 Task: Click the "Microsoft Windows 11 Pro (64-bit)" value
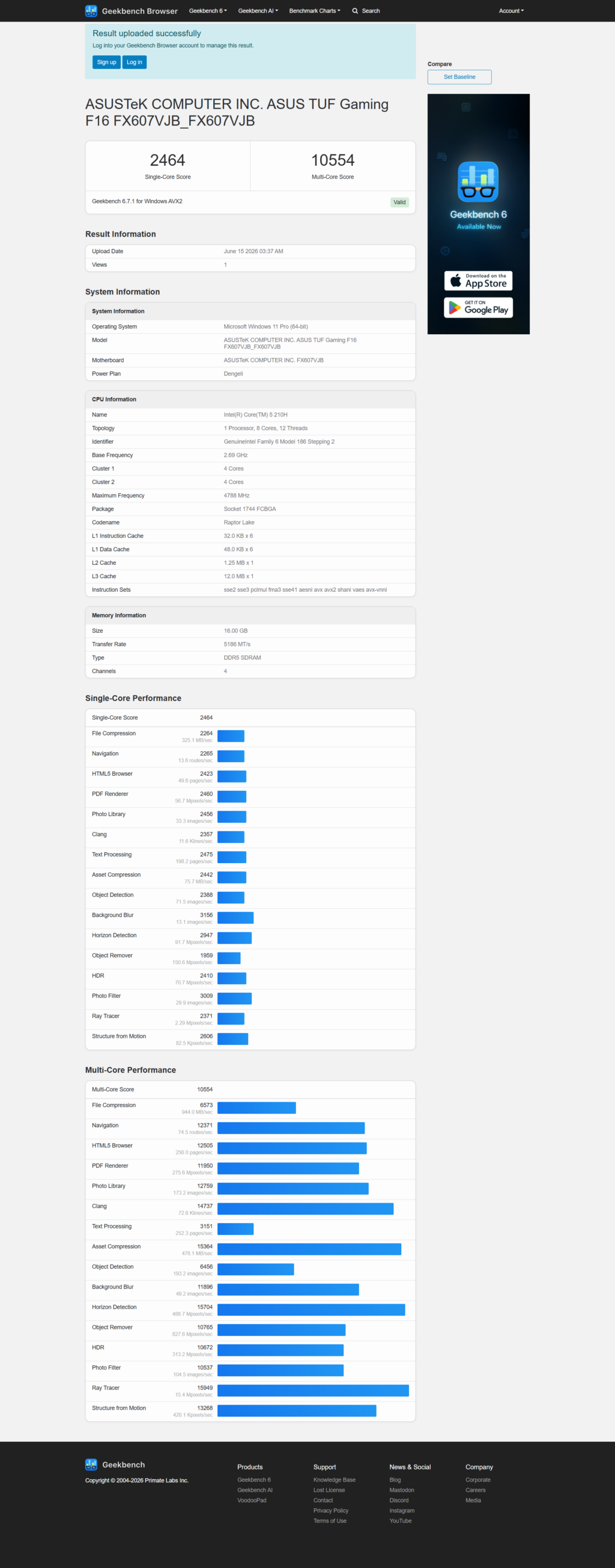(x=265, y=326)
